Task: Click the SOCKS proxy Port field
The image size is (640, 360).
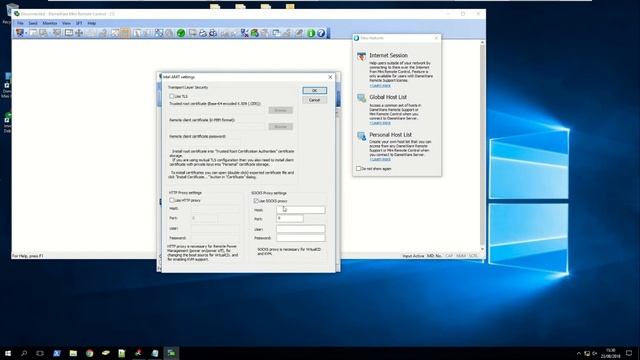Action: point(290,219)
